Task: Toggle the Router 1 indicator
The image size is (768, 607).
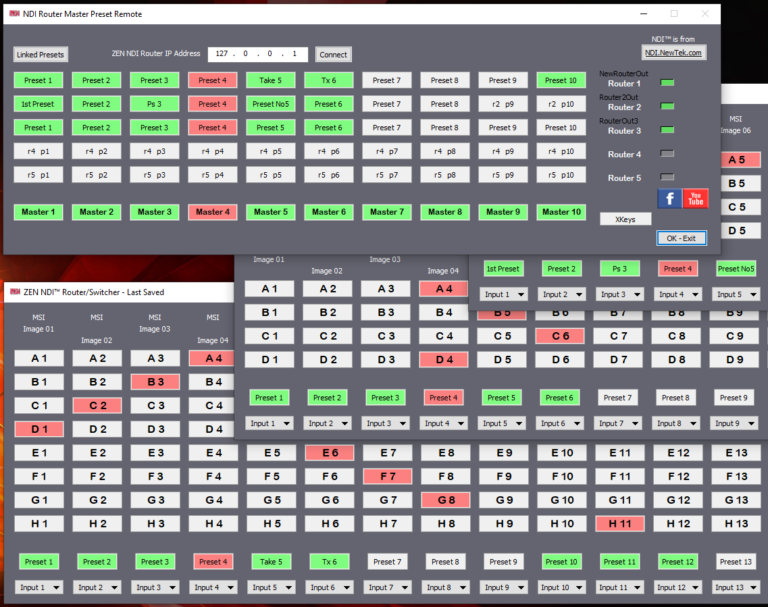Action: 668,83
